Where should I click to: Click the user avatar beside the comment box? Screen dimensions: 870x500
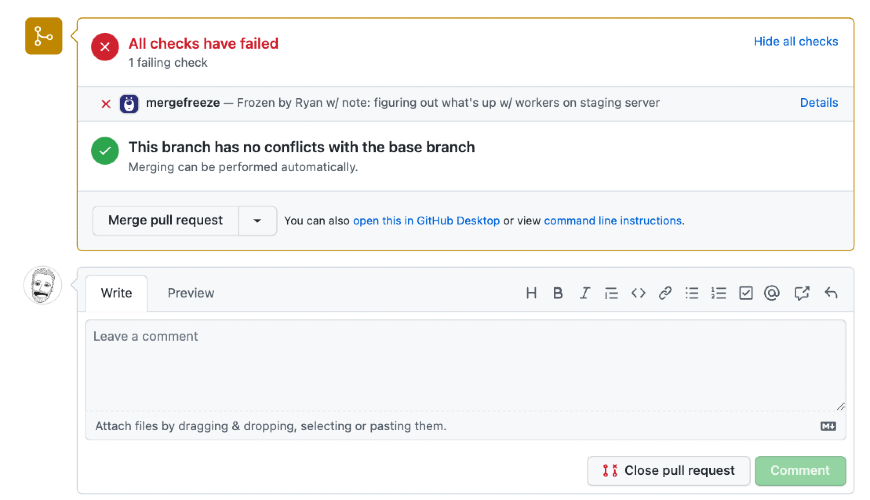[43, 285]
